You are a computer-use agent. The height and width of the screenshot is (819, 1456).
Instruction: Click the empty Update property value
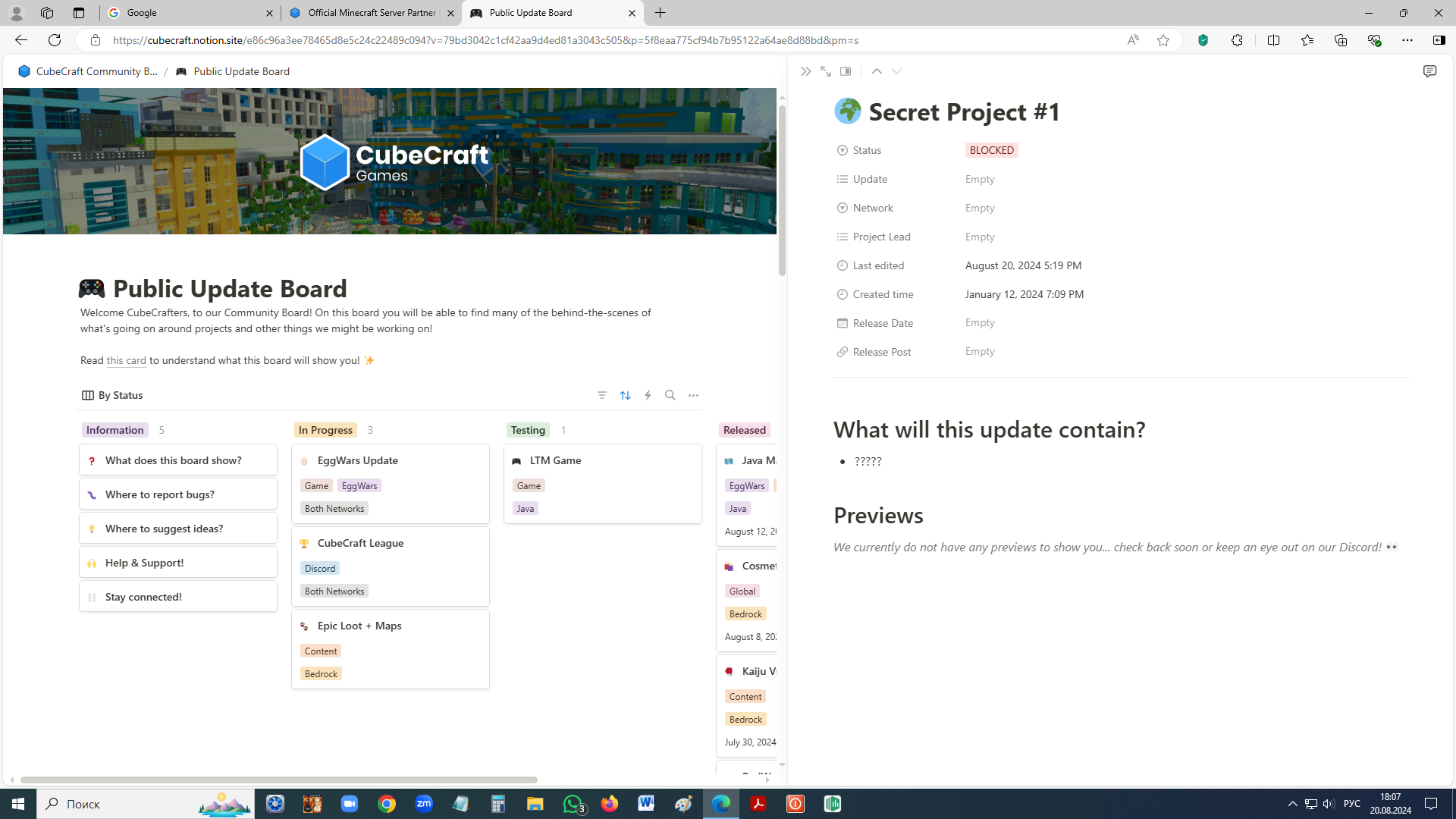click(980, 179)
